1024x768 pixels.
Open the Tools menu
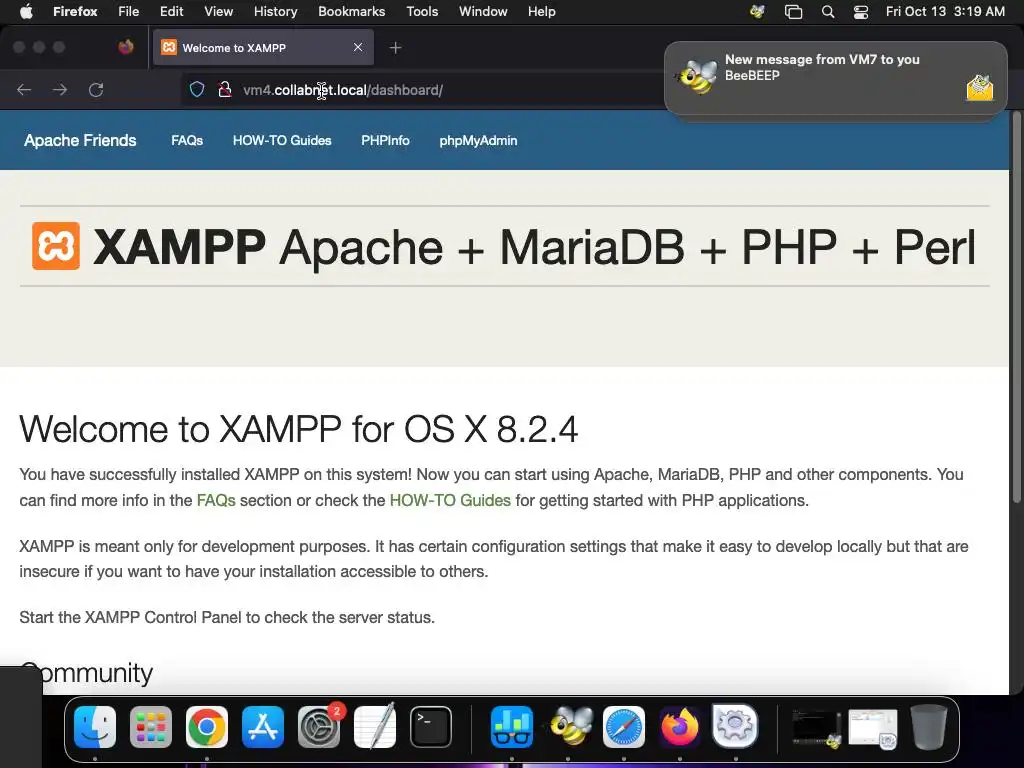[x=422, y=11]
